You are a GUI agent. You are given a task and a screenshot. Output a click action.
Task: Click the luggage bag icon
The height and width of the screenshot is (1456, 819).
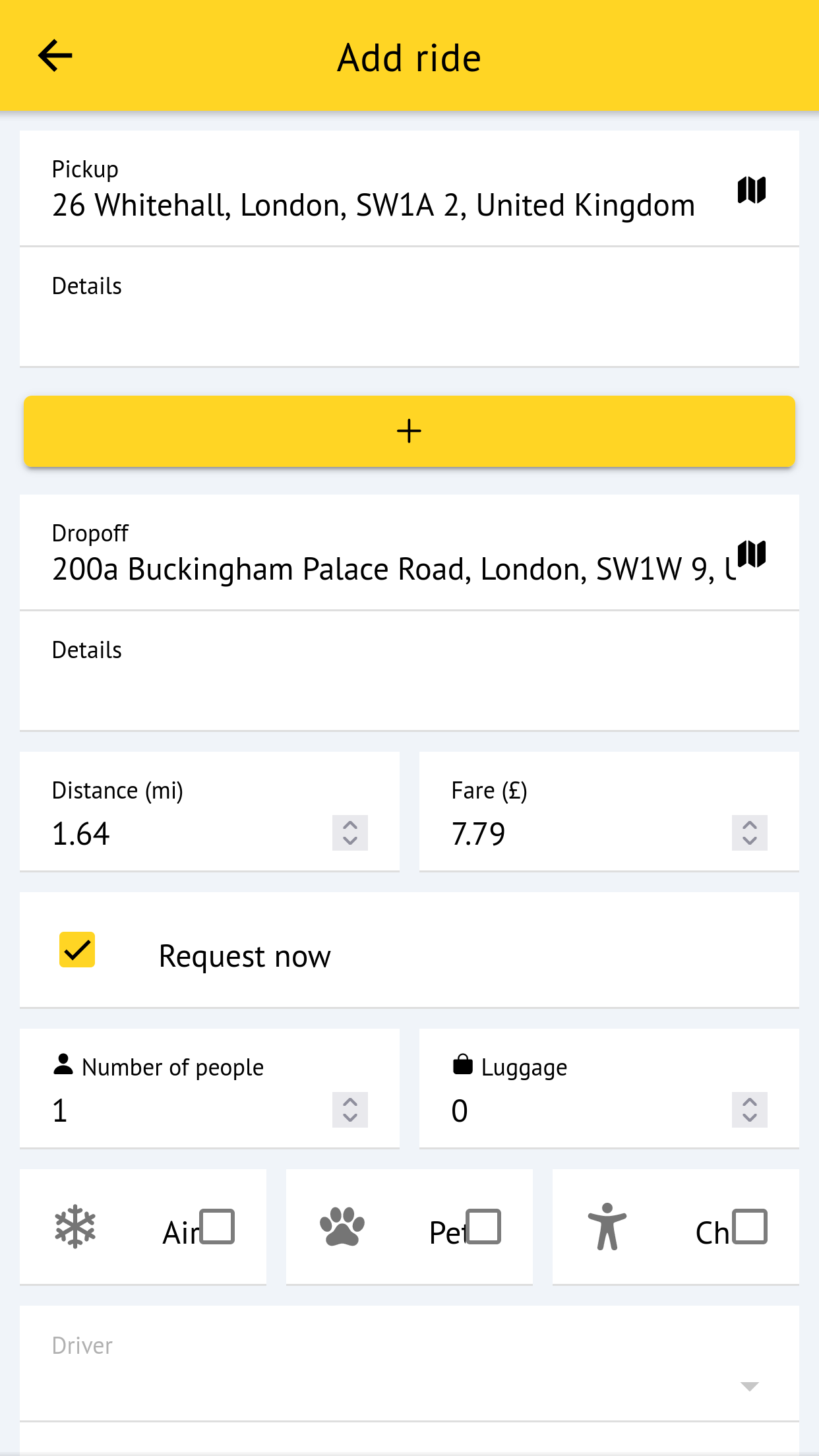(463, 1064)
